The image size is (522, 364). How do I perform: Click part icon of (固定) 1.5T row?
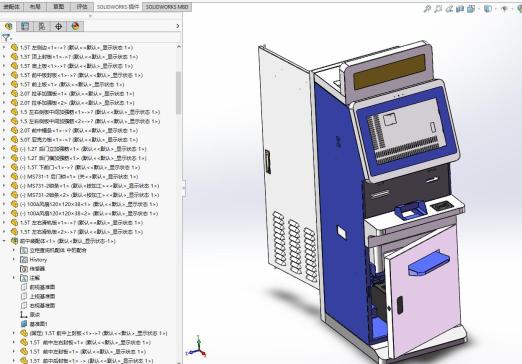24,333
